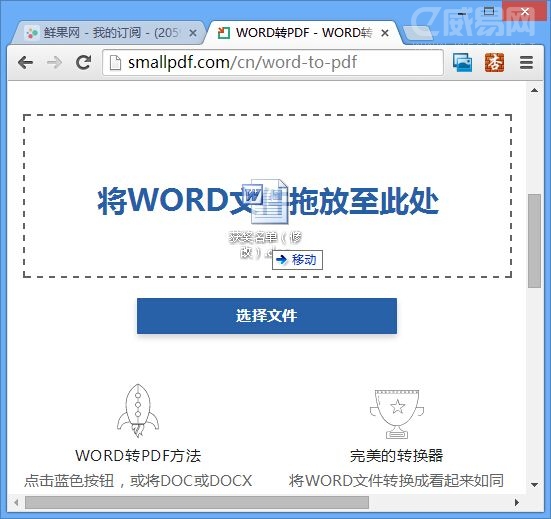
Task: Go back with the browser back arrow
Action: pos(25,63)
